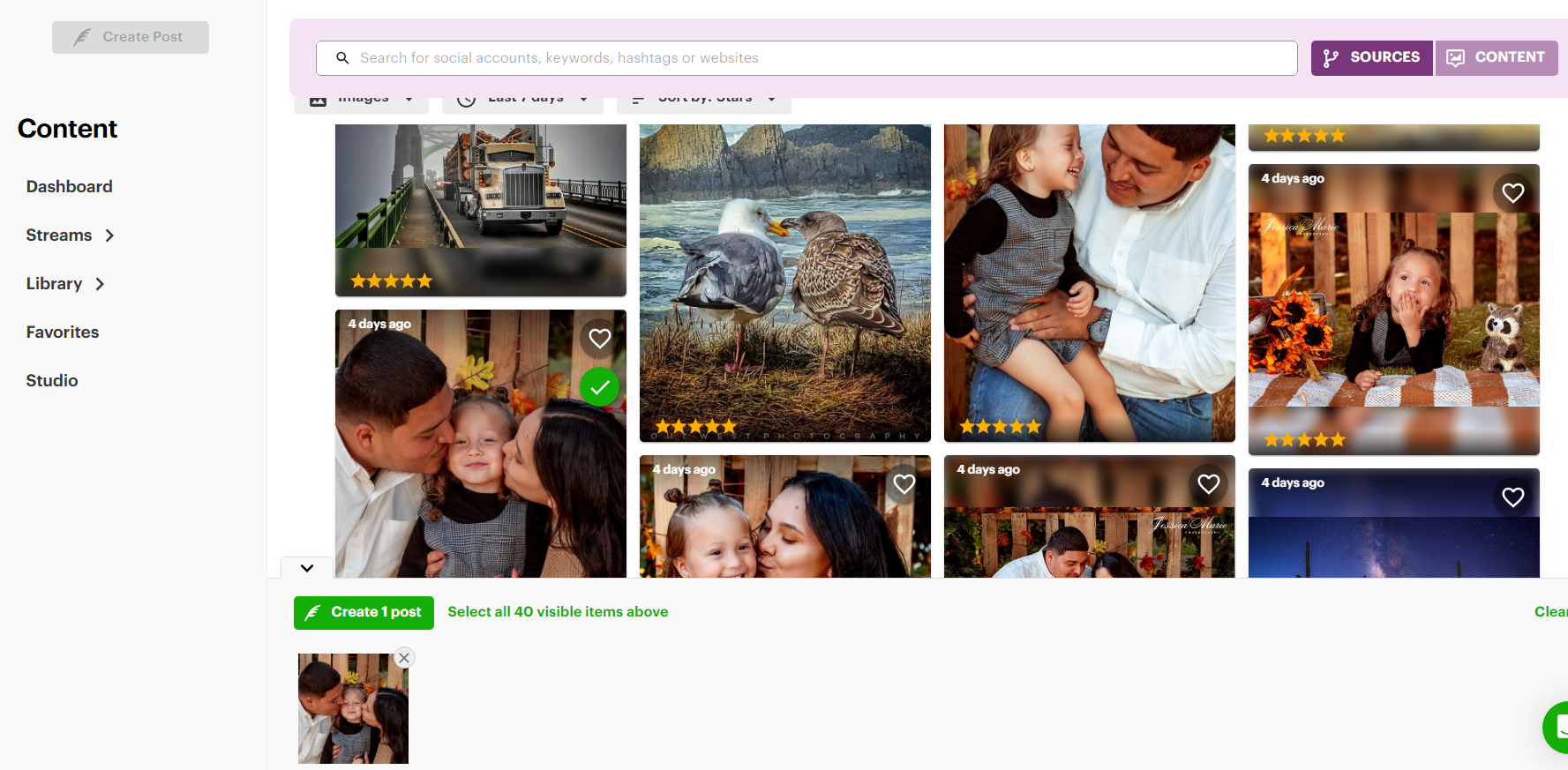Open the Studio section
This screenshot has width=1568, height=770.
pos(52,381)
